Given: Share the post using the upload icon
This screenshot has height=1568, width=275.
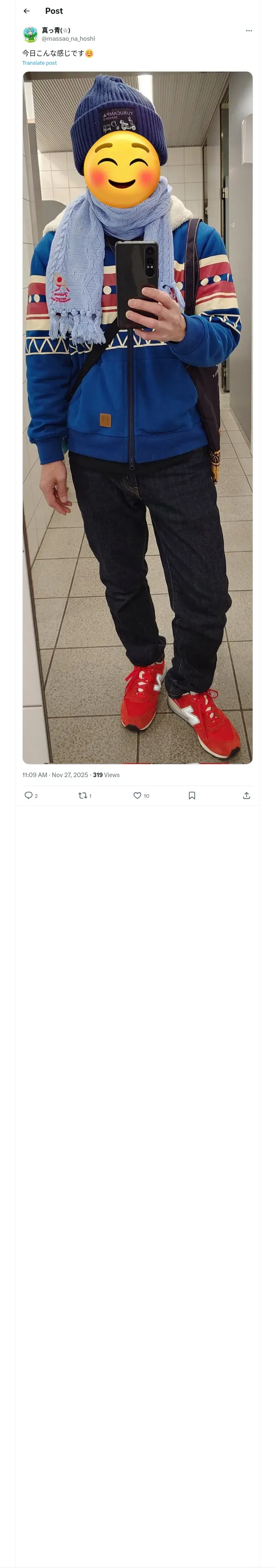Looking at the screenshot, I should point(246,795).
